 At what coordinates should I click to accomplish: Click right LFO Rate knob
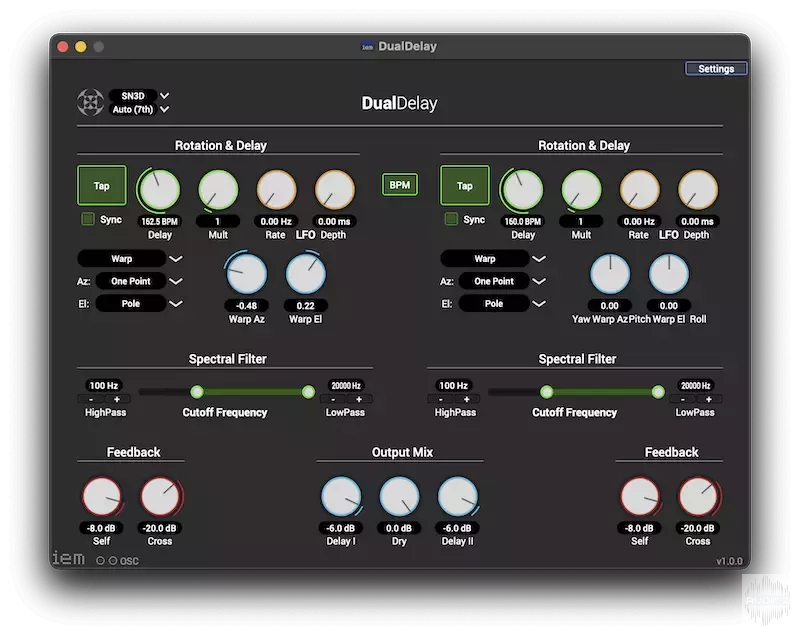point(639,189)
